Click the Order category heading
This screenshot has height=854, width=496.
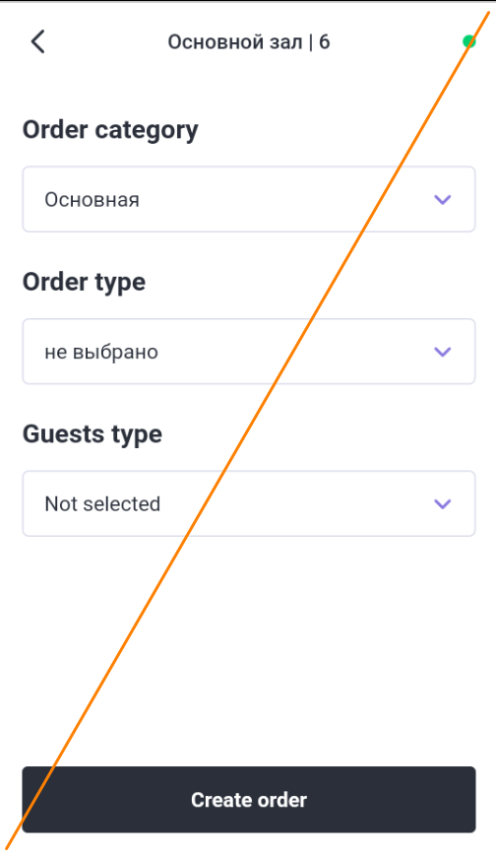tap(111, 131)
